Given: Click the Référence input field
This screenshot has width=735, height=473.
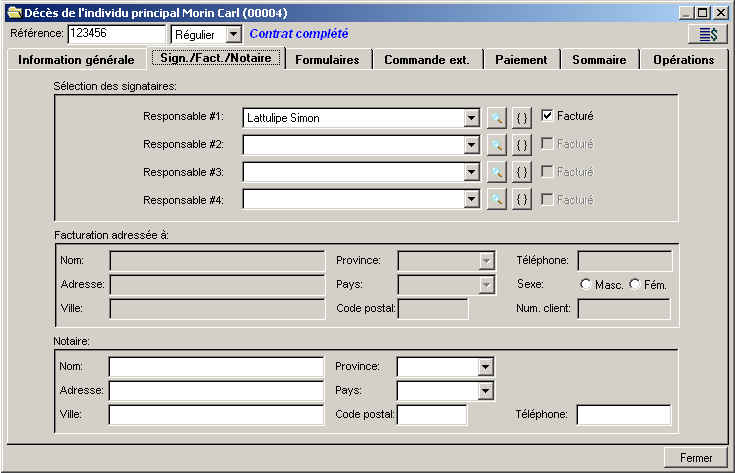Looking at the screenshot, I should coord(115,34).
